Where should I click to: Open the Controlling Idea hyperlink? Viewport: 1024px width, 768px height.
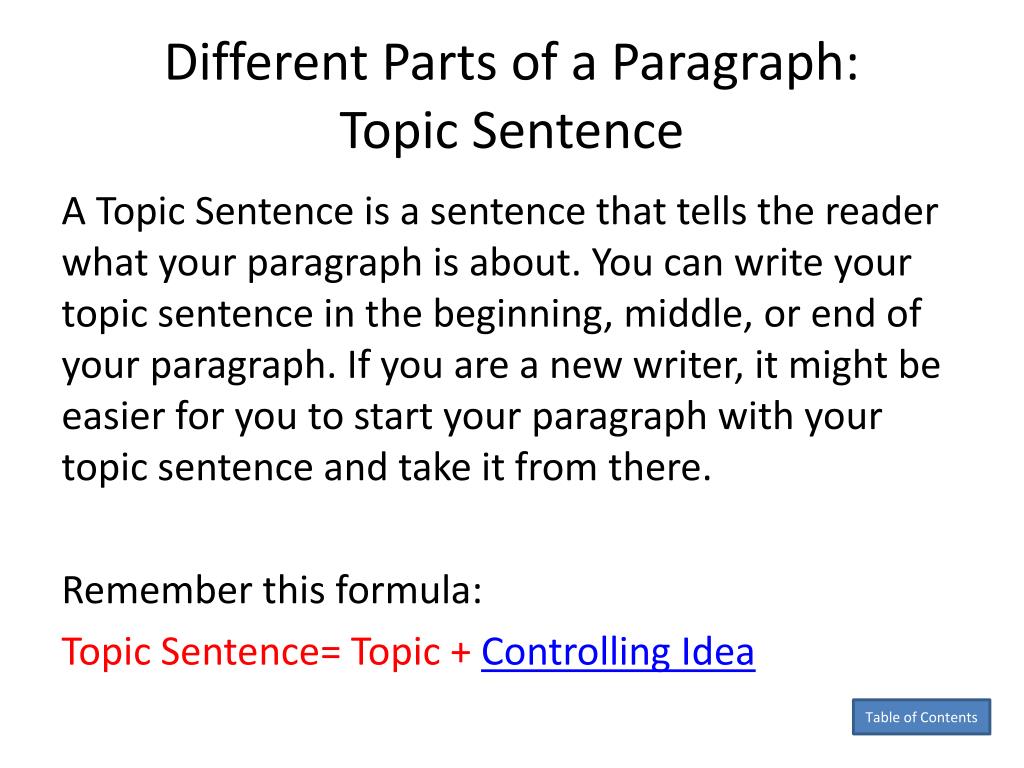point(618,652)
